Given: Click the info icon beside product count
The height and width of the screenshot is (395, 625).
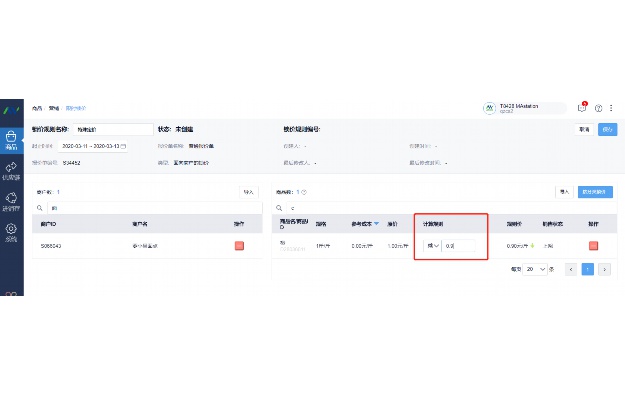Looking at the screenshot, I should [x=304, y=192].
